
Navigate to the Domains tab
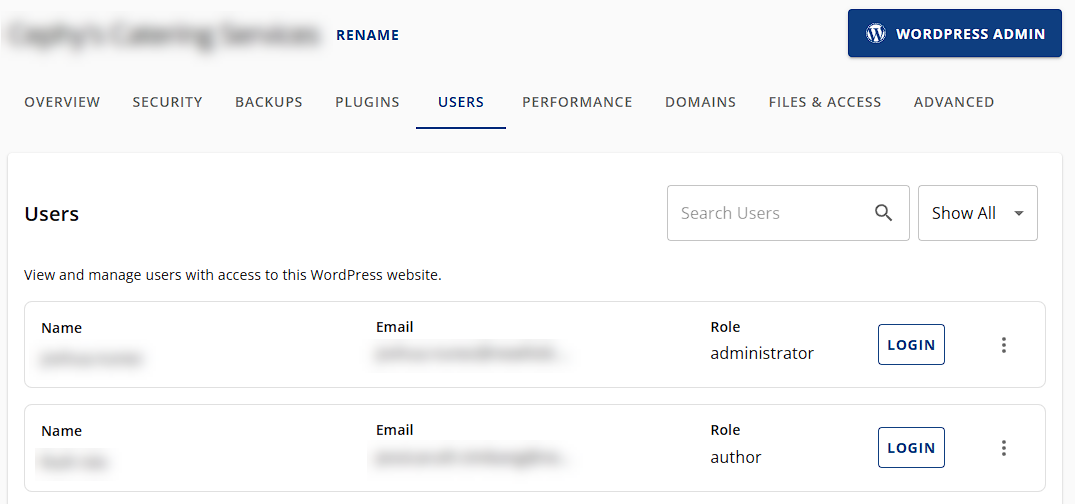pos(700,102)
